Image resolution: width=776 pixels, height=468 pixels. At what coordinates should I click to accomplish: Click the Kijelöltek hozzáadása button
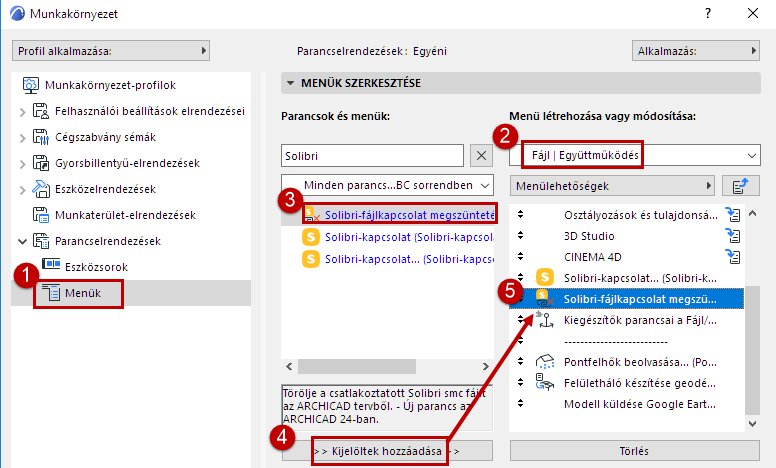[387, 451]
